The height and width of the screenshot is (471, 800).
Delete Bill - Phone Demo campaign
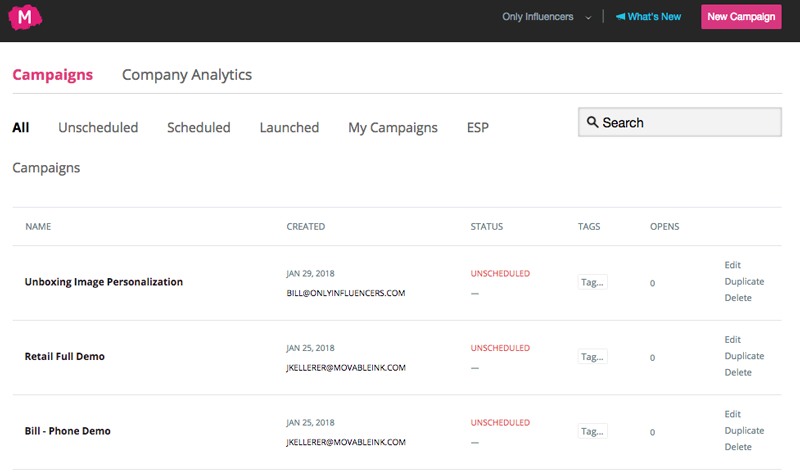(x=738, y=447)
